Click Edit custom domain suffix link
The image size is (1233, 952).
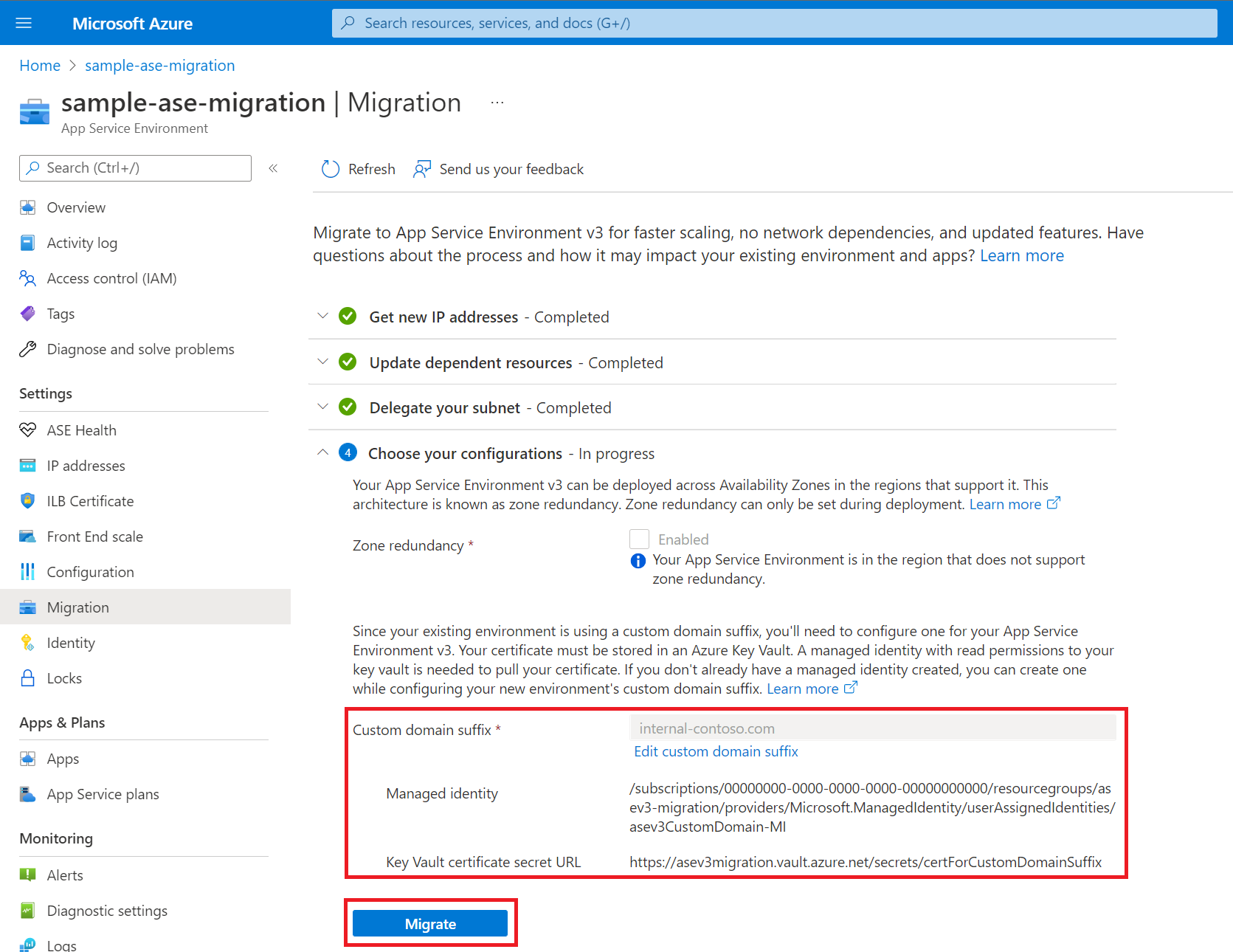716,751
